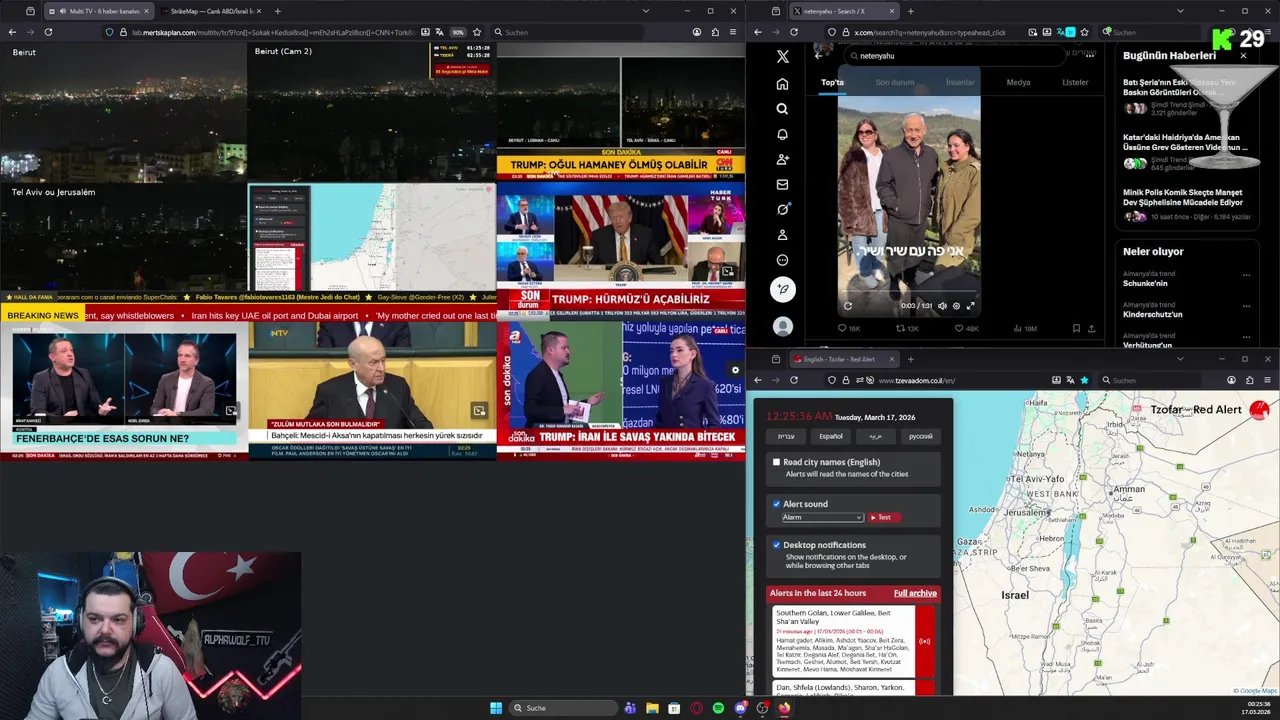Screen dimensions: 1280x720
Task: Mute the tweet video sound
Action: 942,306
